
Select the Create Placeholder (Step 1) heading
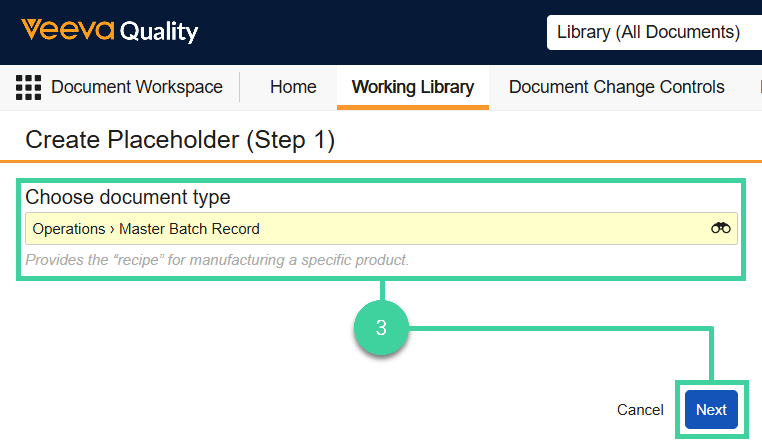[x=180, y=140]
